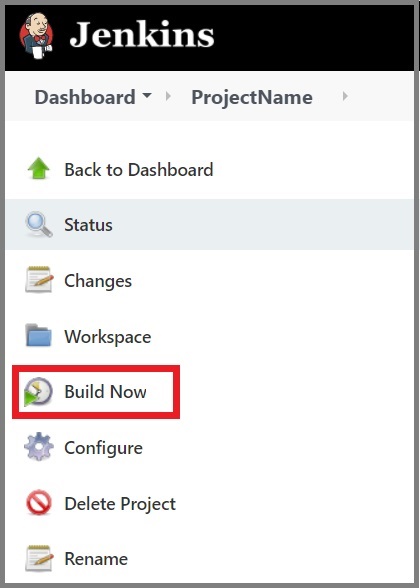
Task: Click the green up arrow icon
Action: 39,168
